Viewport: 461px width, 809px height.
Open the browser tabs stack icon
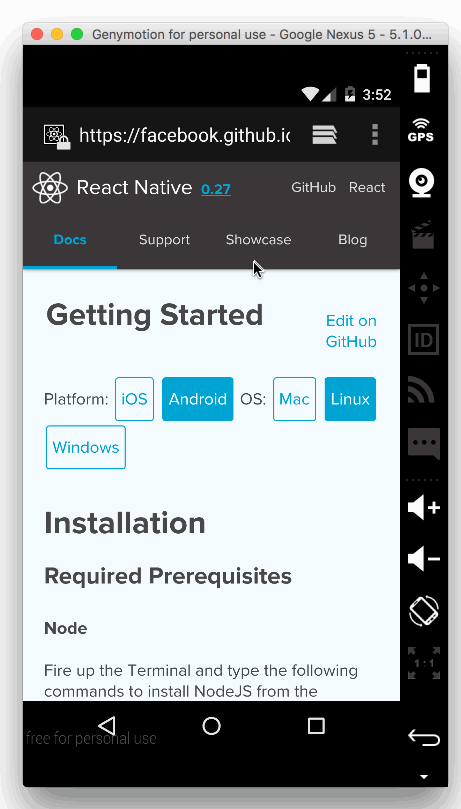tap(324, 135)
